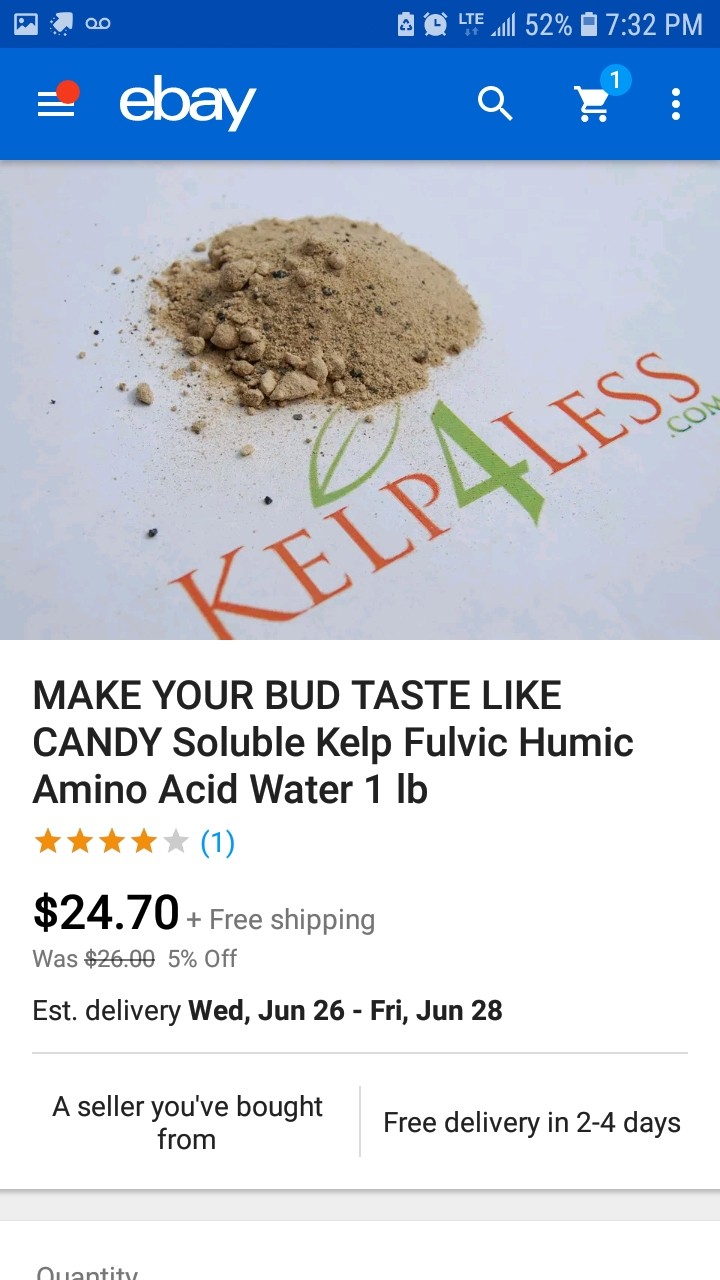Tap the red notification dot on menu
The width and height of the screenshot is (720, 1280).
68,92
